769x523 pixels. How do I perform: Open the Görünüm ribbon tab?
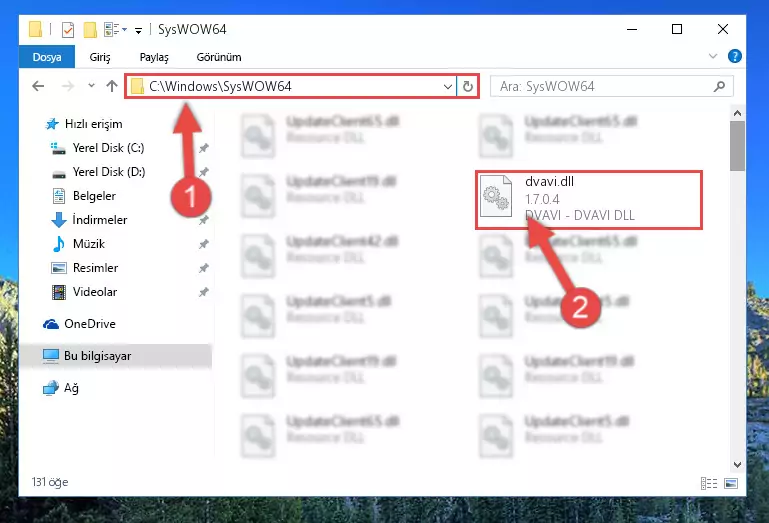(219, 57)
